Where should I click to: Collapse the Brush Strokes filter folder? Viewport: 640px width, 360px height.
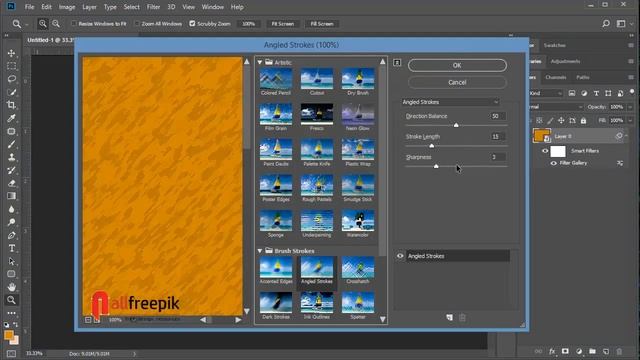pos(260,251)
